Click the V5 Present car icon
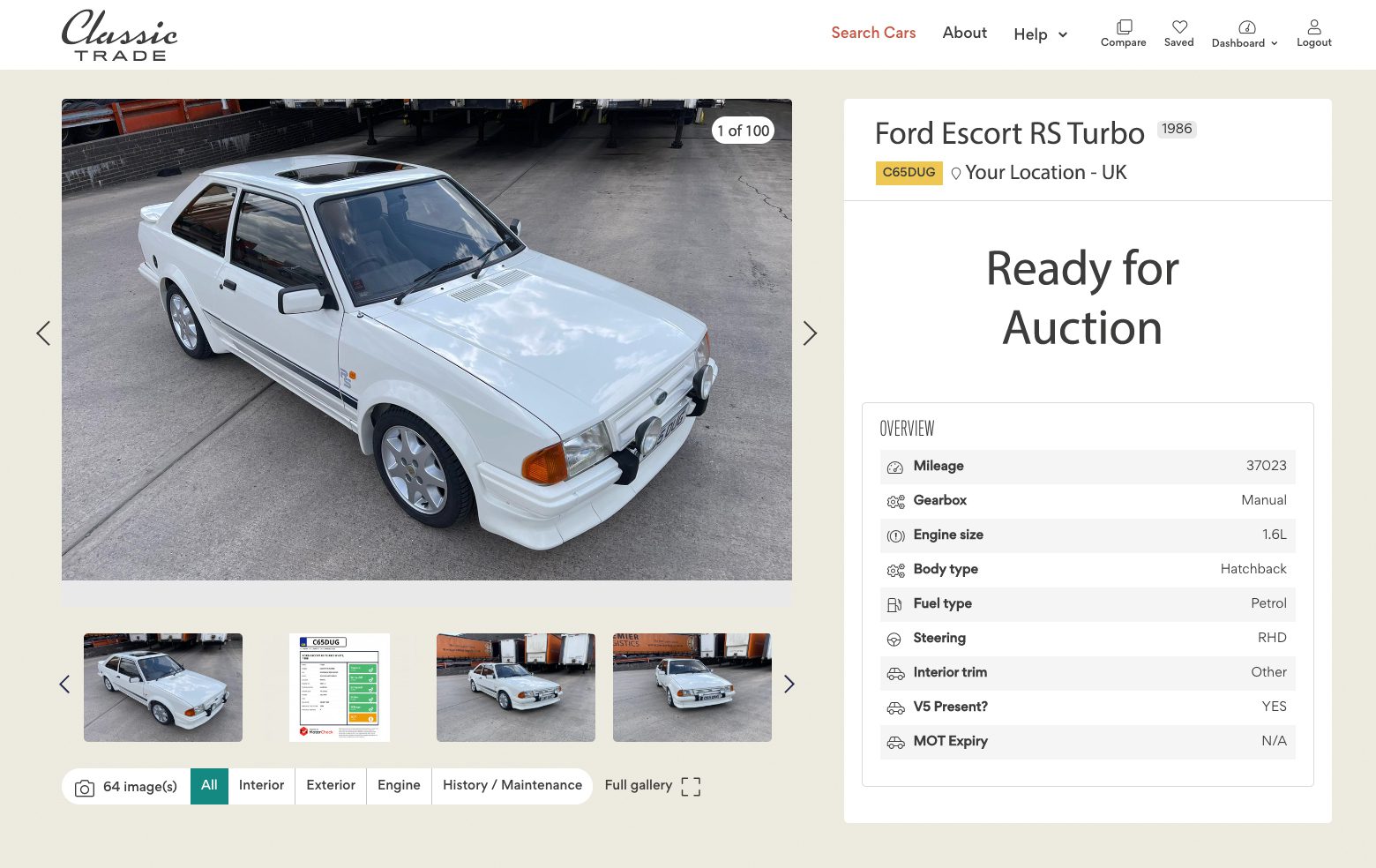Viewport: 1376px width, 868px height. (895, 708)
